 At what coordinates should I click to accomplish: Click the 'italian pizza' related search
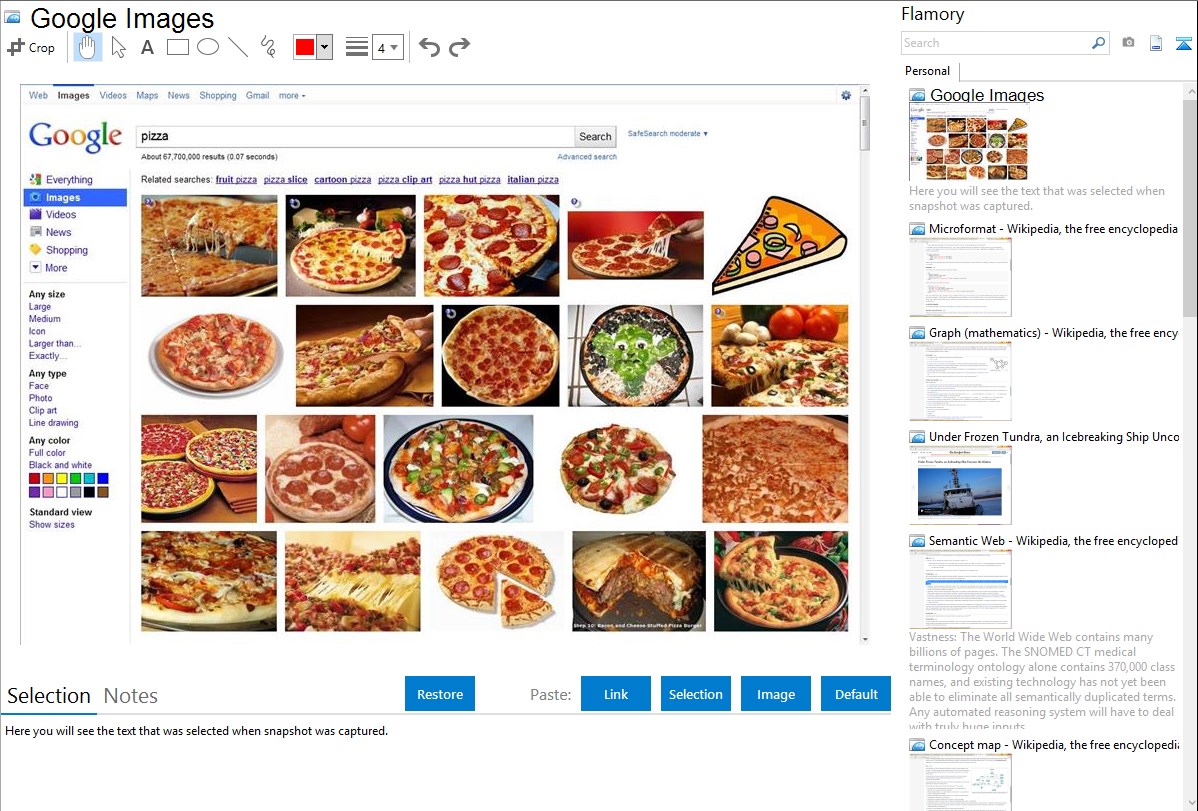pos(533,180)
